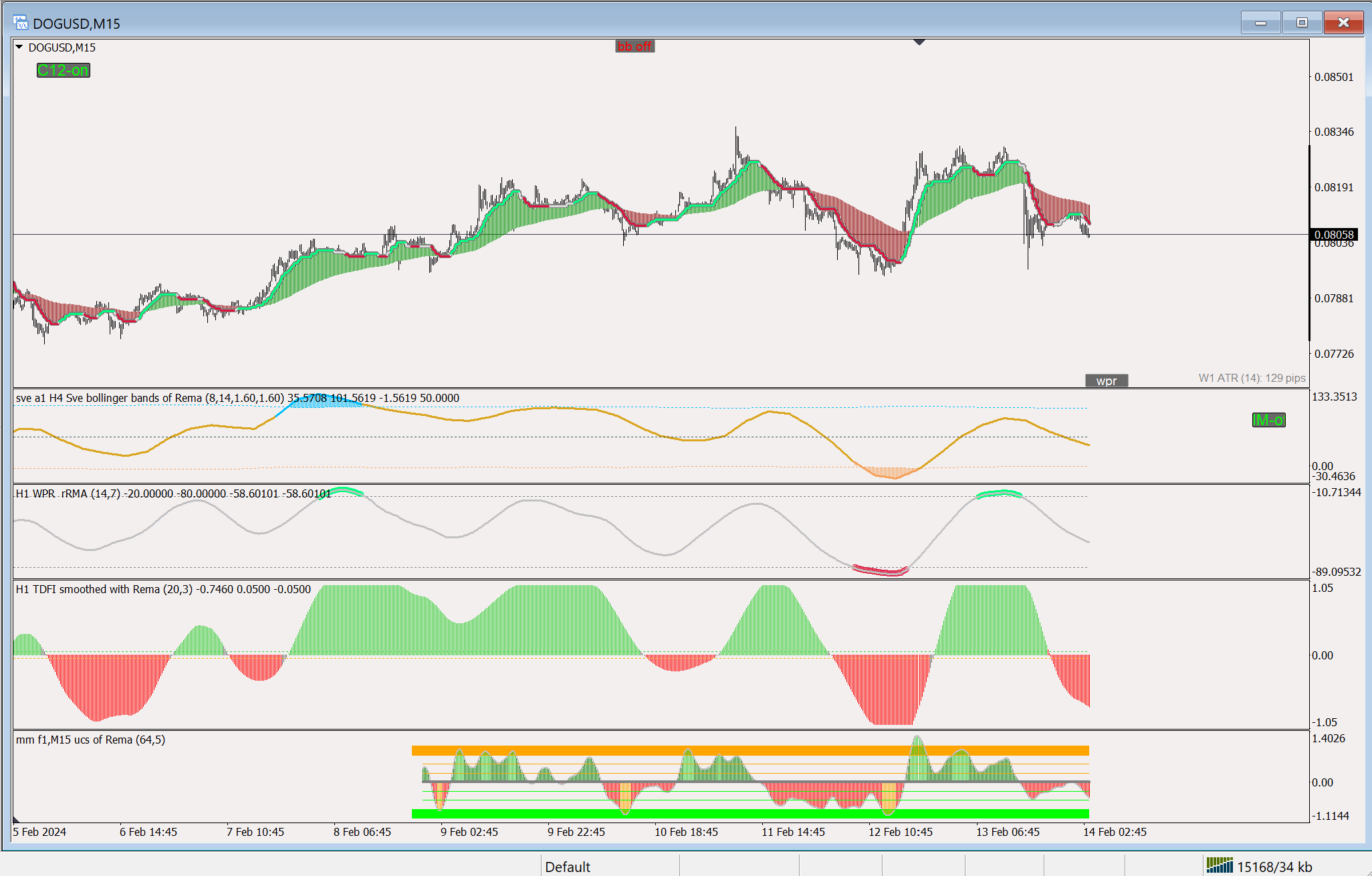Toggle the bb off bollinger button

(x=635, y=46)
